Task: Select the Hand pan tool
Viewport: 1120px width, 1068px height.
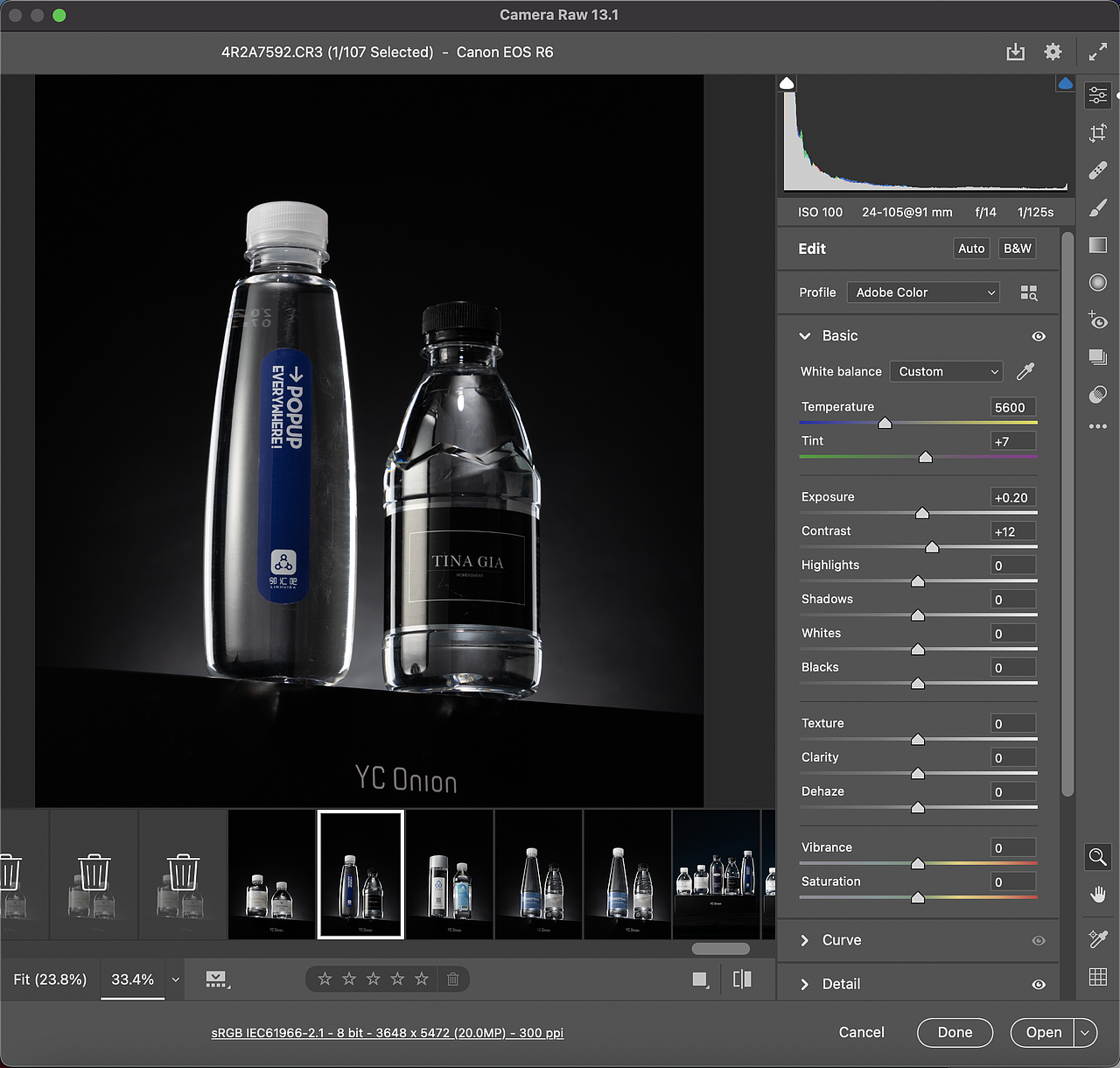Action: 1098,895
